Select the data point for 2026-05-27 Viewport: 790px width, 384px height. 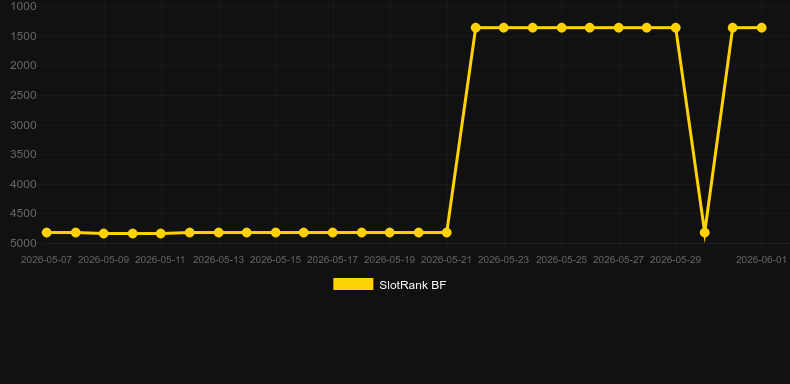pyautogui.click(x=618, y=27)
